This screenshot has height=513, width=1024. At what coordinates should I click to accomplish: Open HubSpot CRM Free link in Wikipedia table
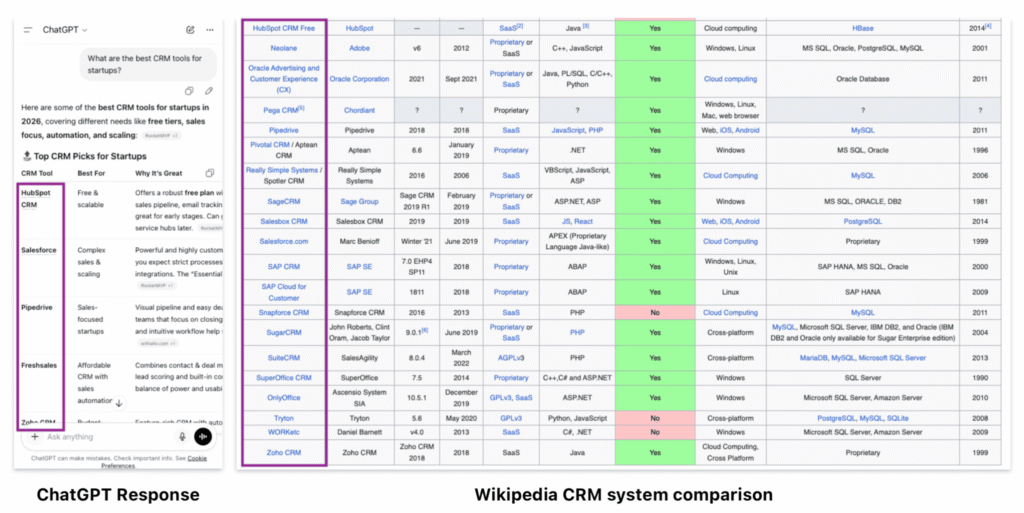tap(283, 28)
